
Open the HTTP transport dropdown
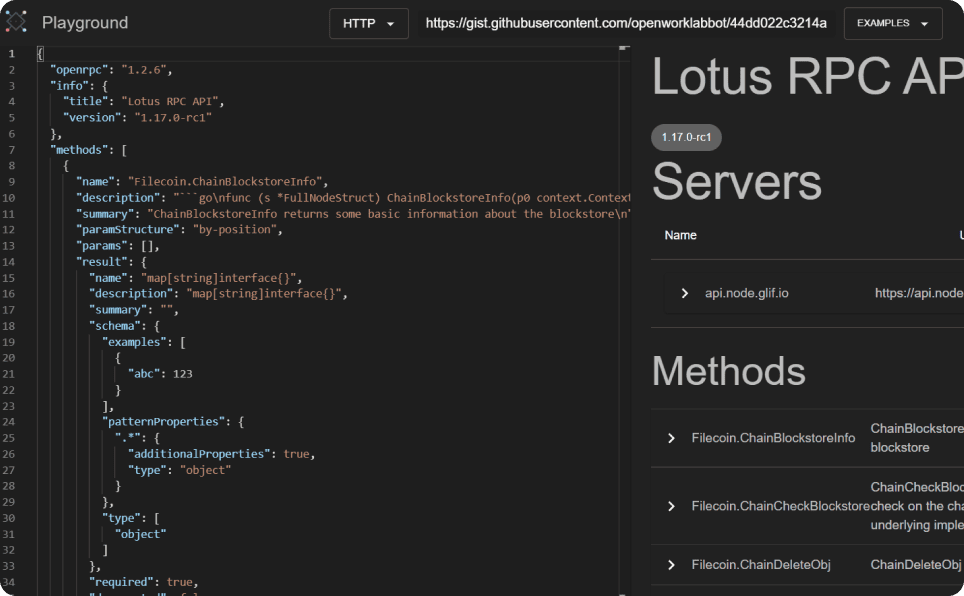point(368,23)
